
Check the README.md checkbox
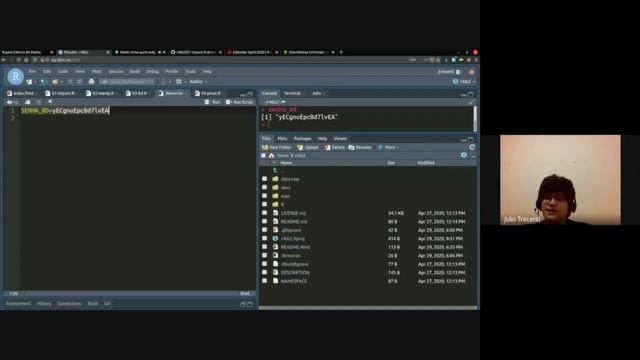[264, 221]
